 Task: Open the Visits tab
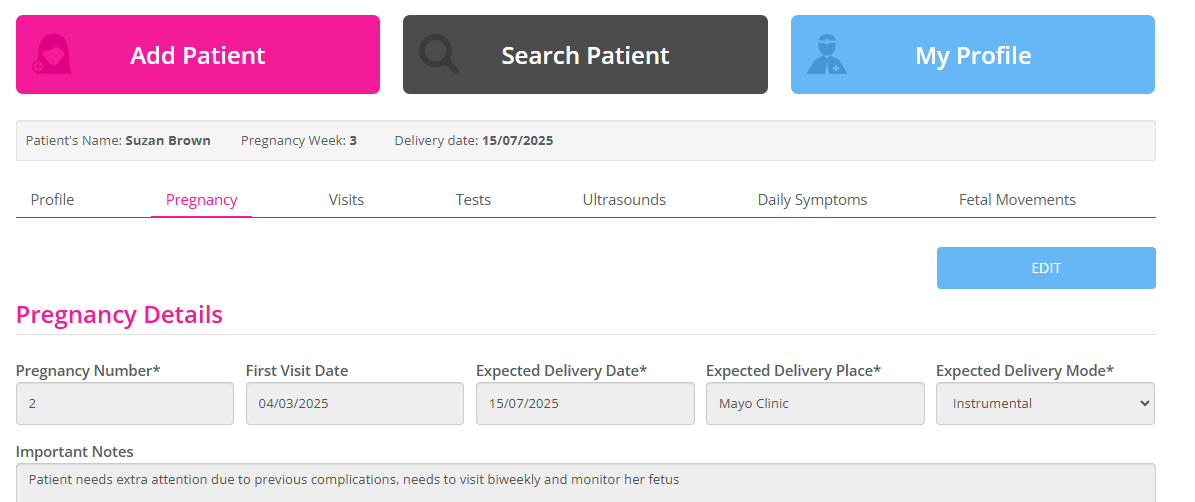tap(346, 200)
